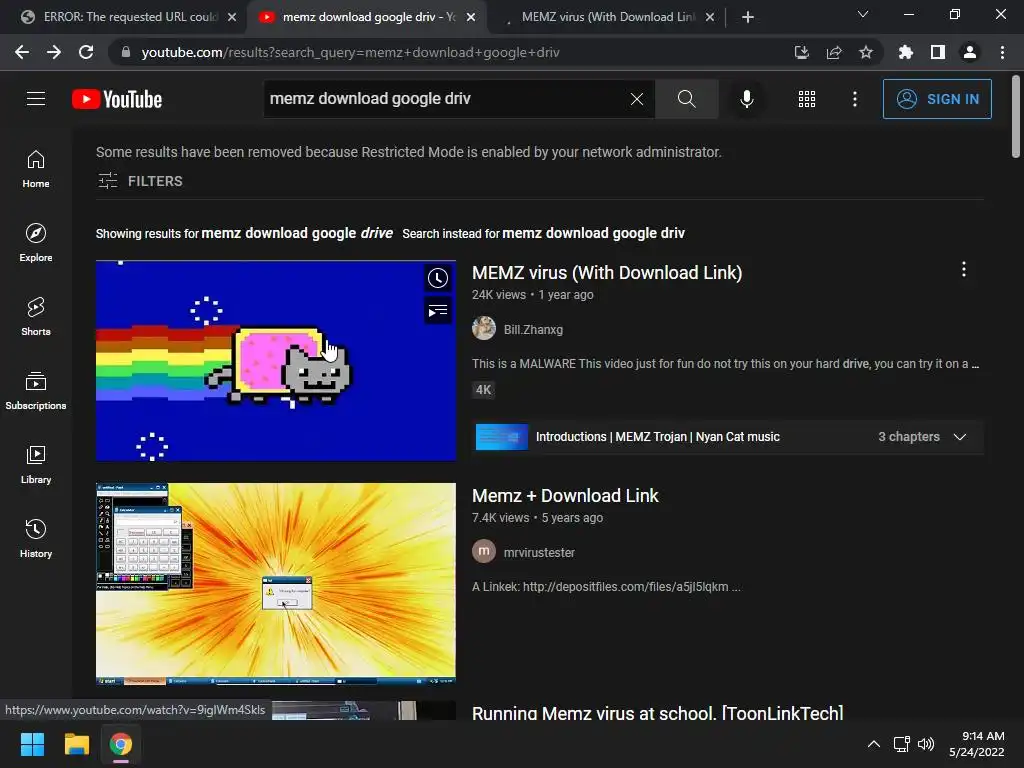Click the site lock icon in address bar
Viewport: 1024px width, 768px height.
click(x=126, y=52)
